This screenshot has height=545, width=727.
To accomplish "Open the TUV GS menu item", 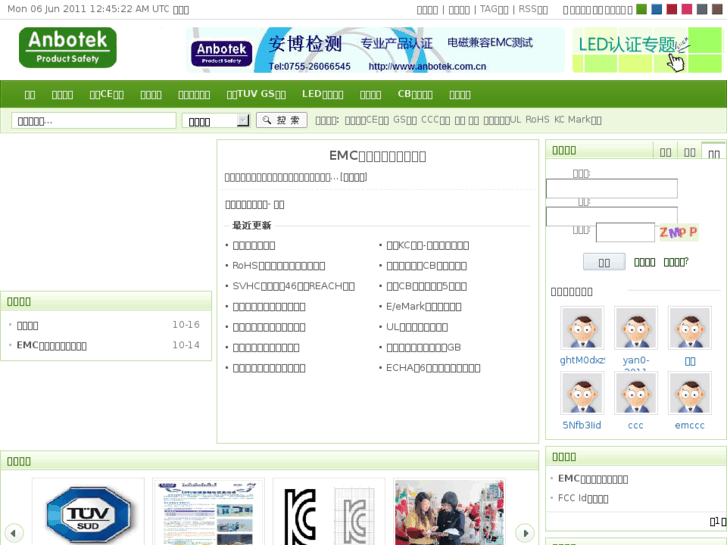I will tap(256, 94).
